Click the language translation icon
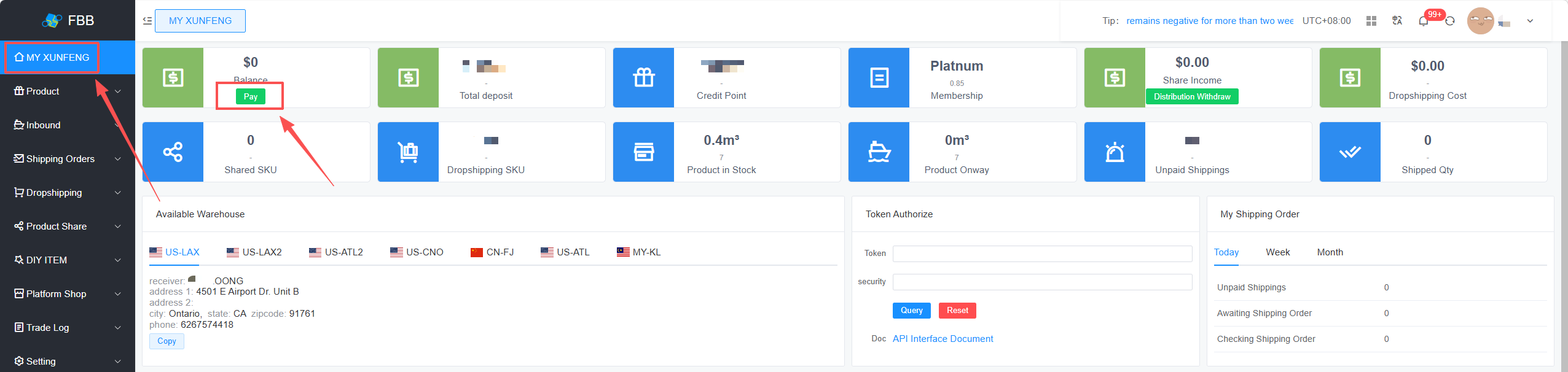Screen dimensions: 1568x372 [x=1397, y=21]
